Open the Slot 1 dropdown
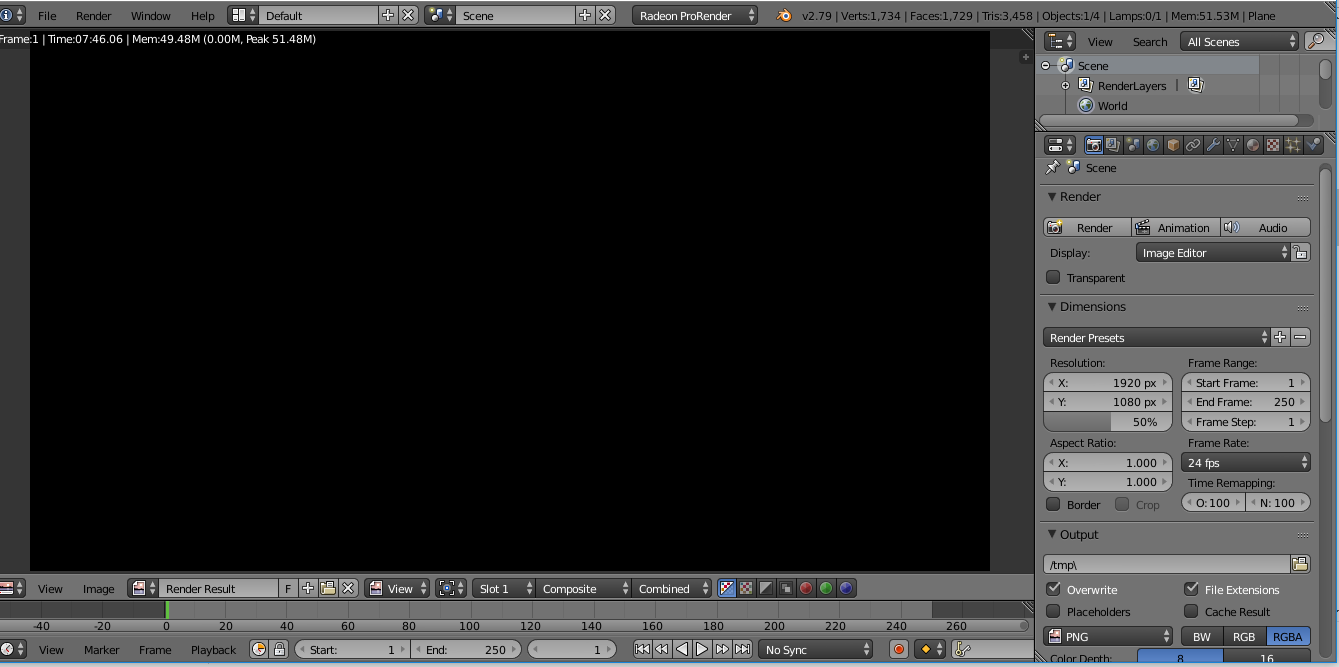The height and width of the screenshot is (667, 1339). [x=503, y=589]
